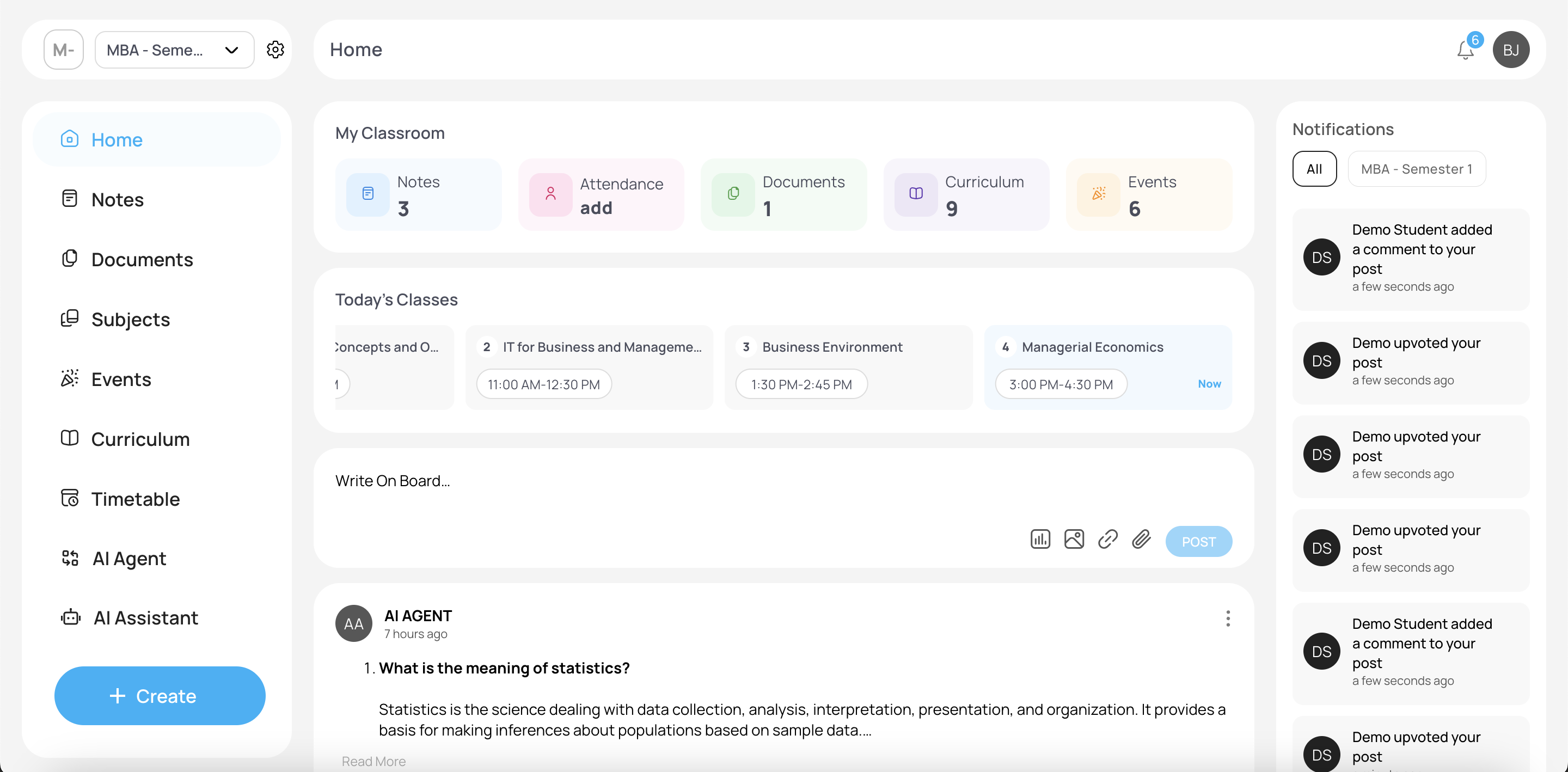This screenshot has width=1568, height=772.
Task: Open the AI AGENT post options menu
Action: pos(1228,618)
